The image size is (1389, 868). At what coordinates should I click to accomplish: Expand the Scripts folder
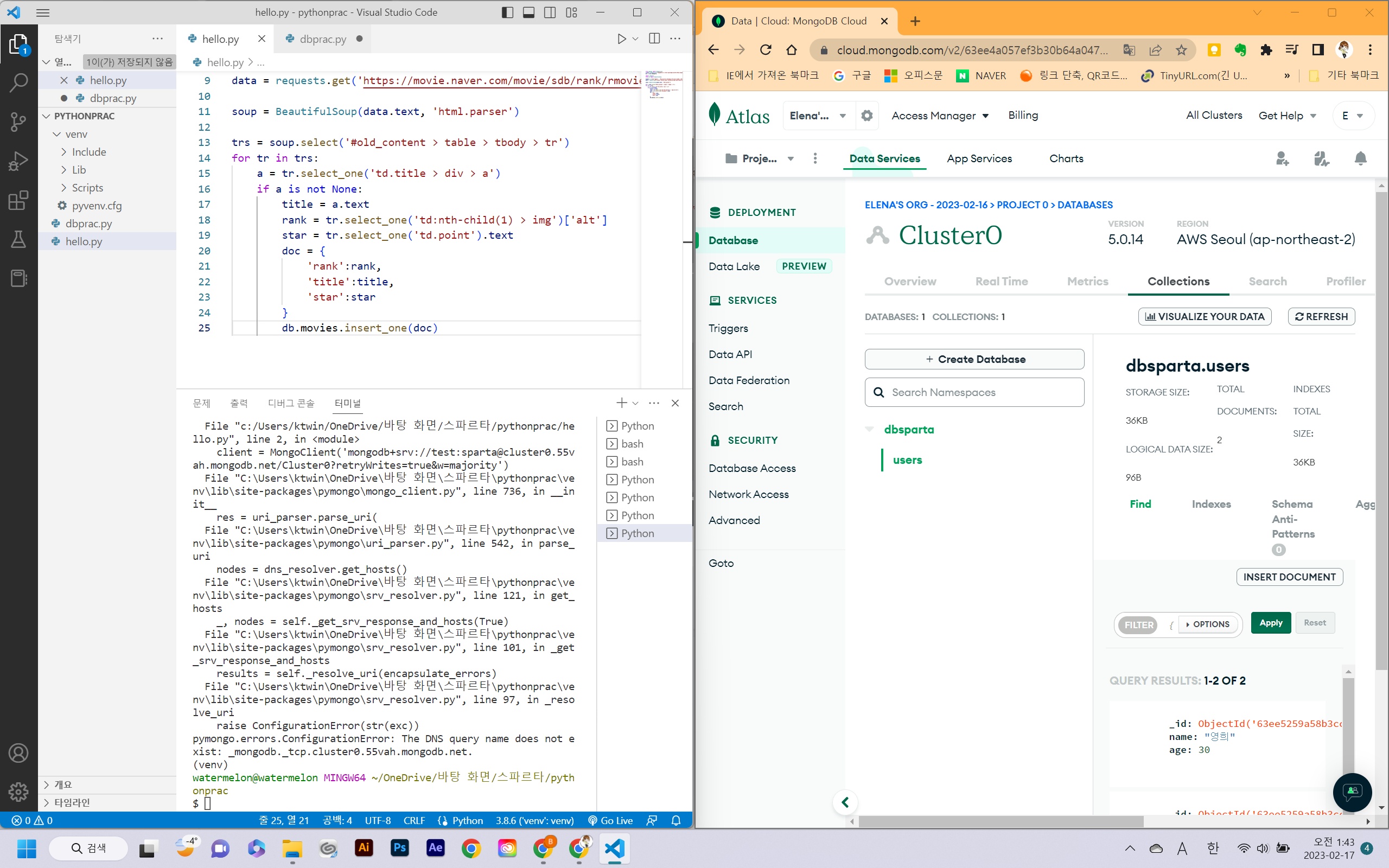pos(87,188)
